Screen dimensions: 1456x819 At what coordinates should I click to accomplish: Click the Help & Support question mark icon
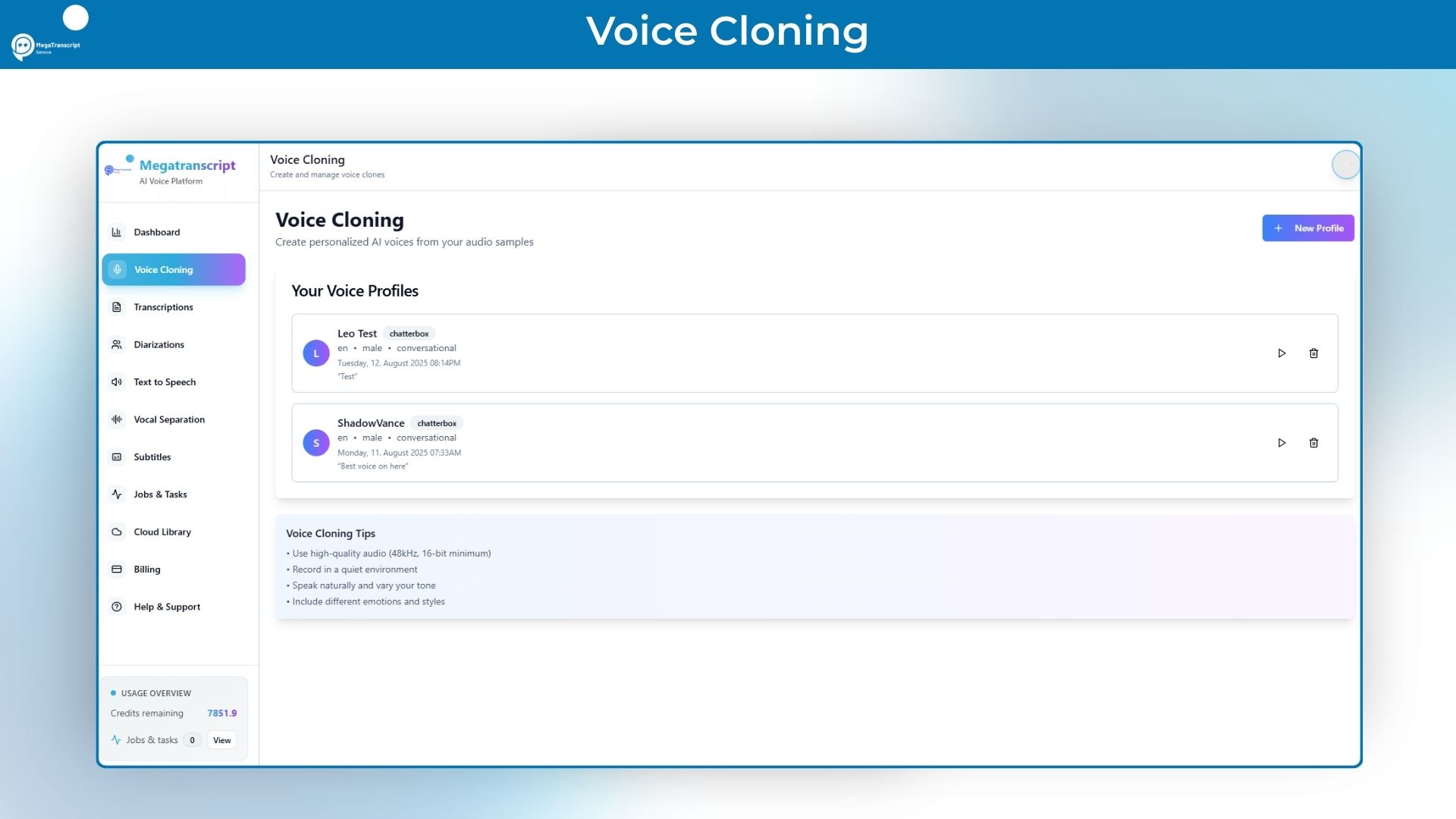(117, 607)
